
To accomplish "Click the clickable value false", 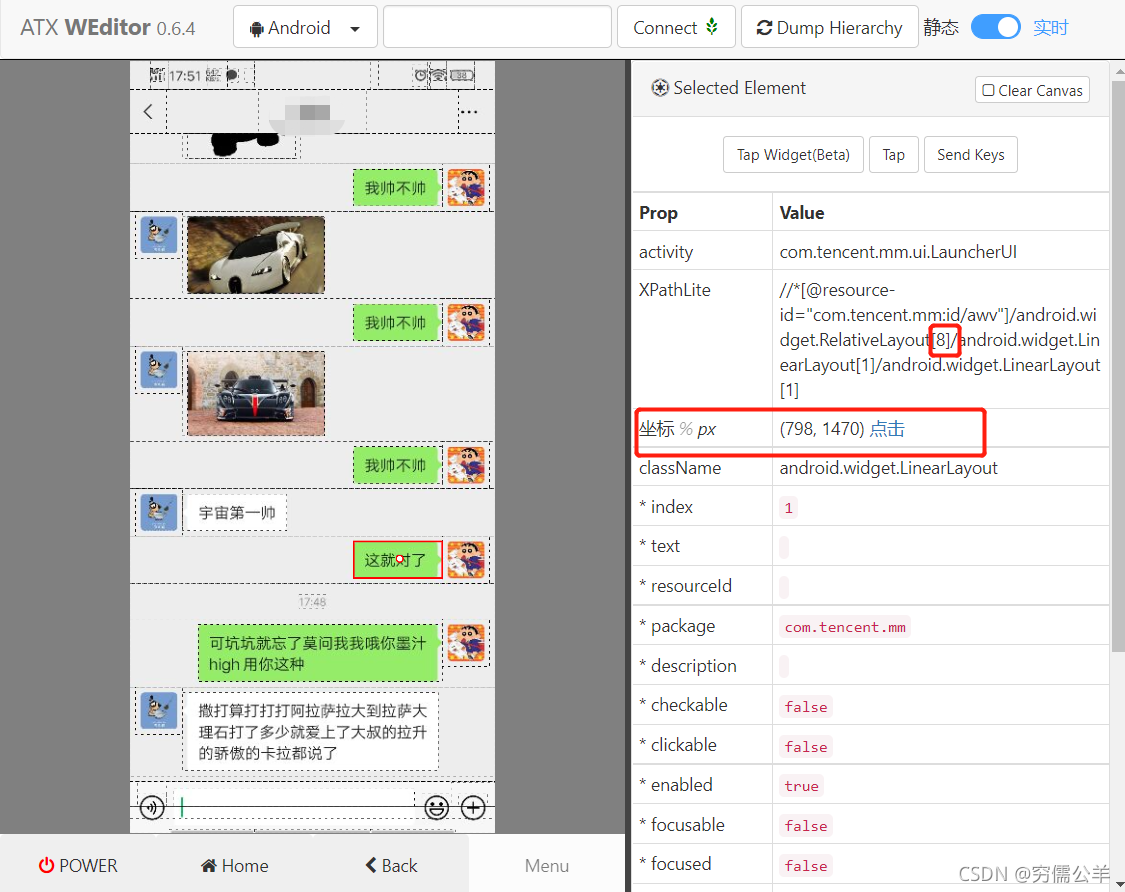I will [806, 747].
